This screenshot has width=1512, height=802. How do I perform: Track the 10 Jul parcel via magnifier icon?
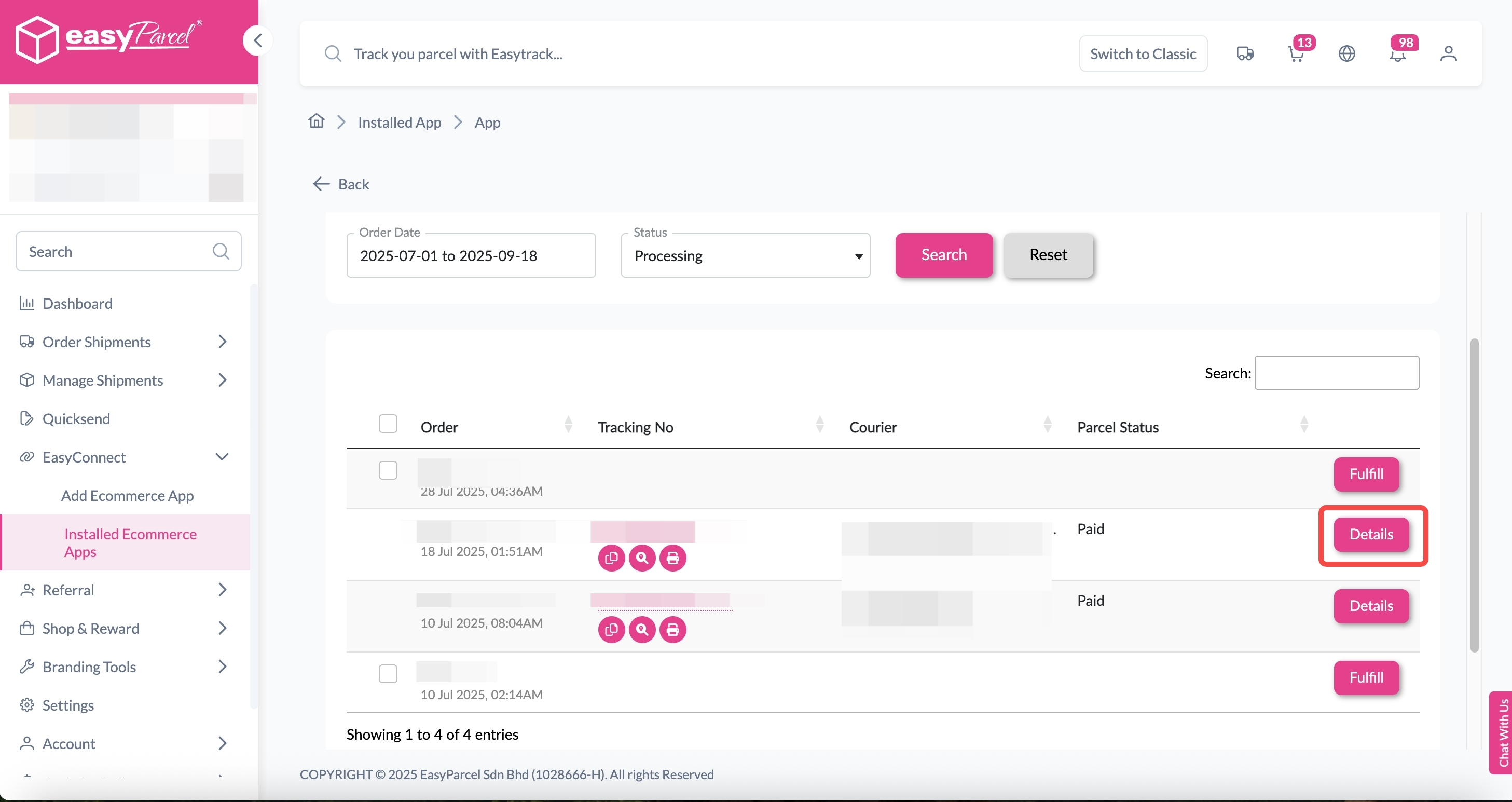(641, 629)
